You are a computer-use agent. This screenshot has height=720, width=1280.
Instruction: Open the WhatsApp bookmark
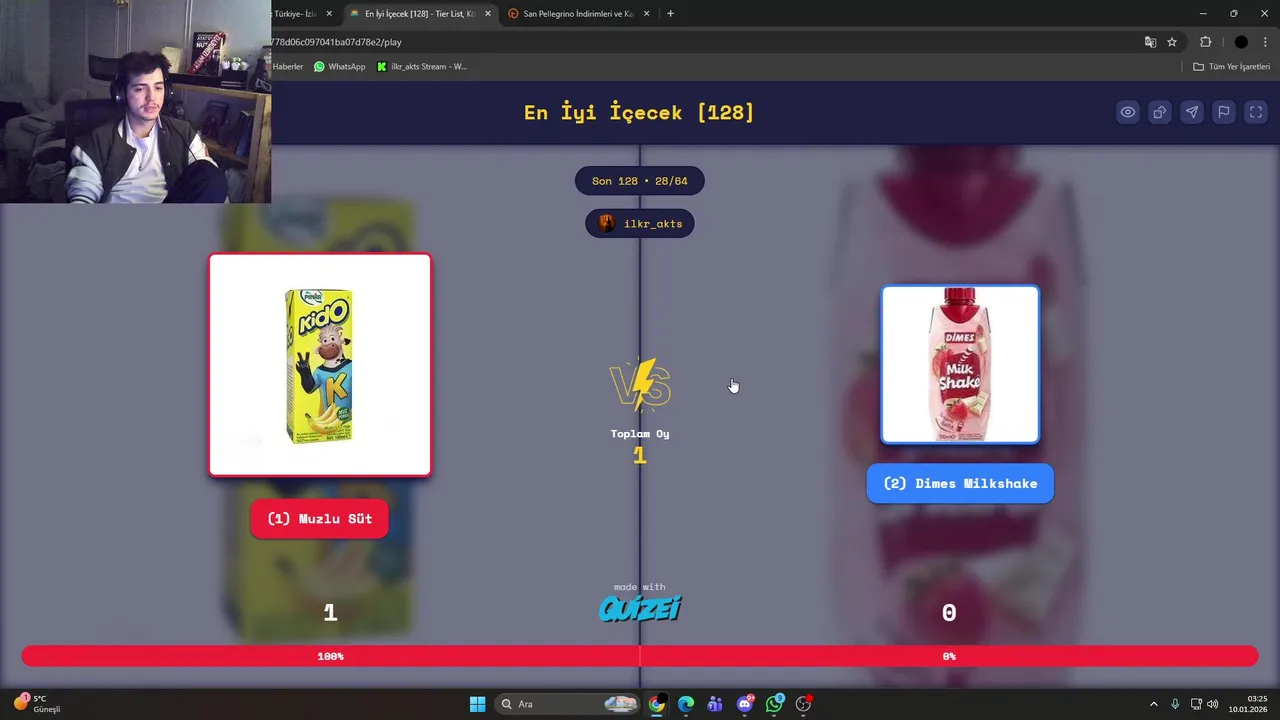tap(340, 67)
